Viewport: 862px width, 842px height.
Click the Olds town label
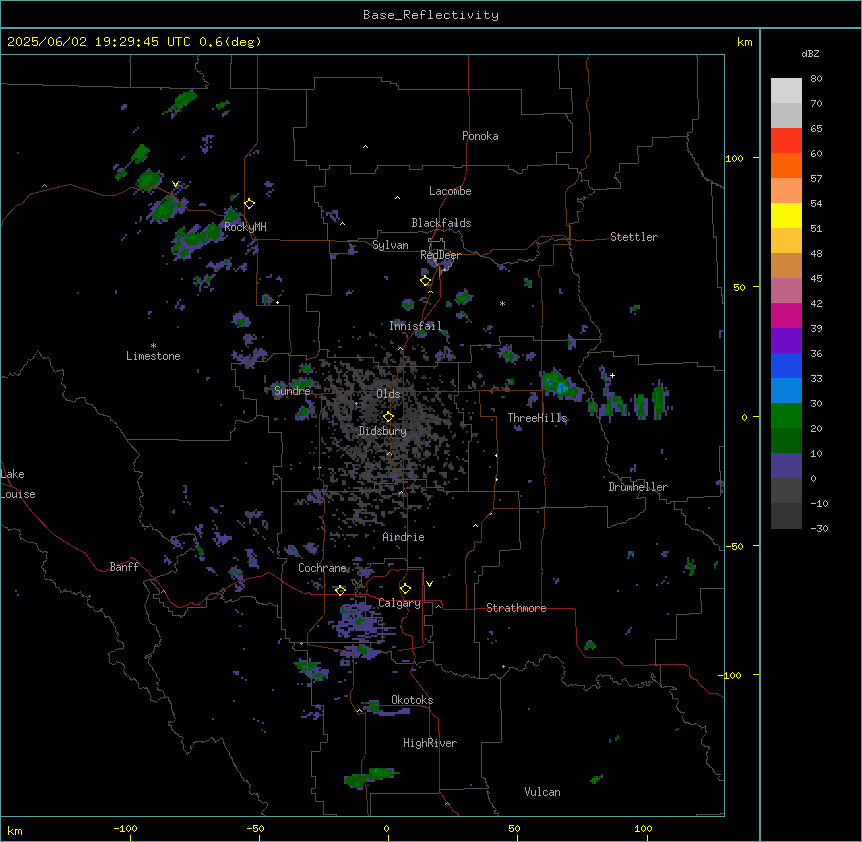click(388, 394)
